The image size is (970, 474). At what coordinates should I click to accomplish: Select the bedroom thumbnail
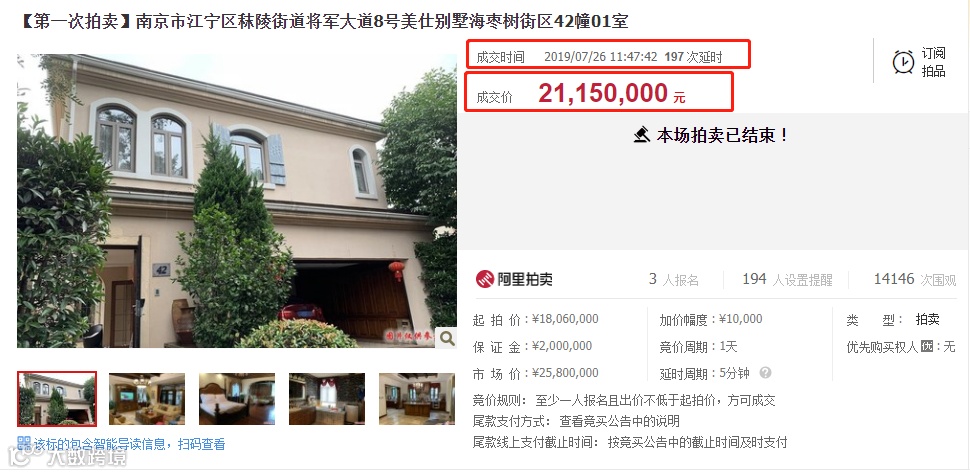[237, 399]
